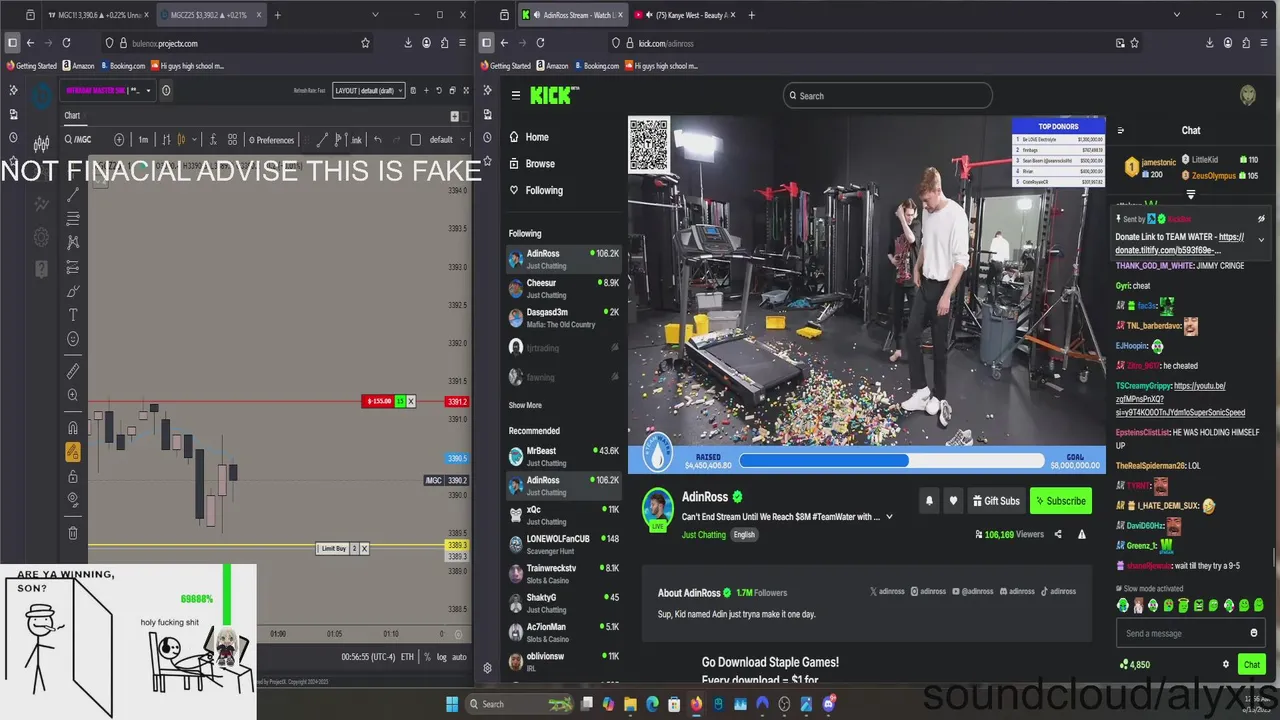Image resolution: width=1280 pixels, height=720 pixels.
Task: Select the ruler measure tool
Action: point(73,371)
